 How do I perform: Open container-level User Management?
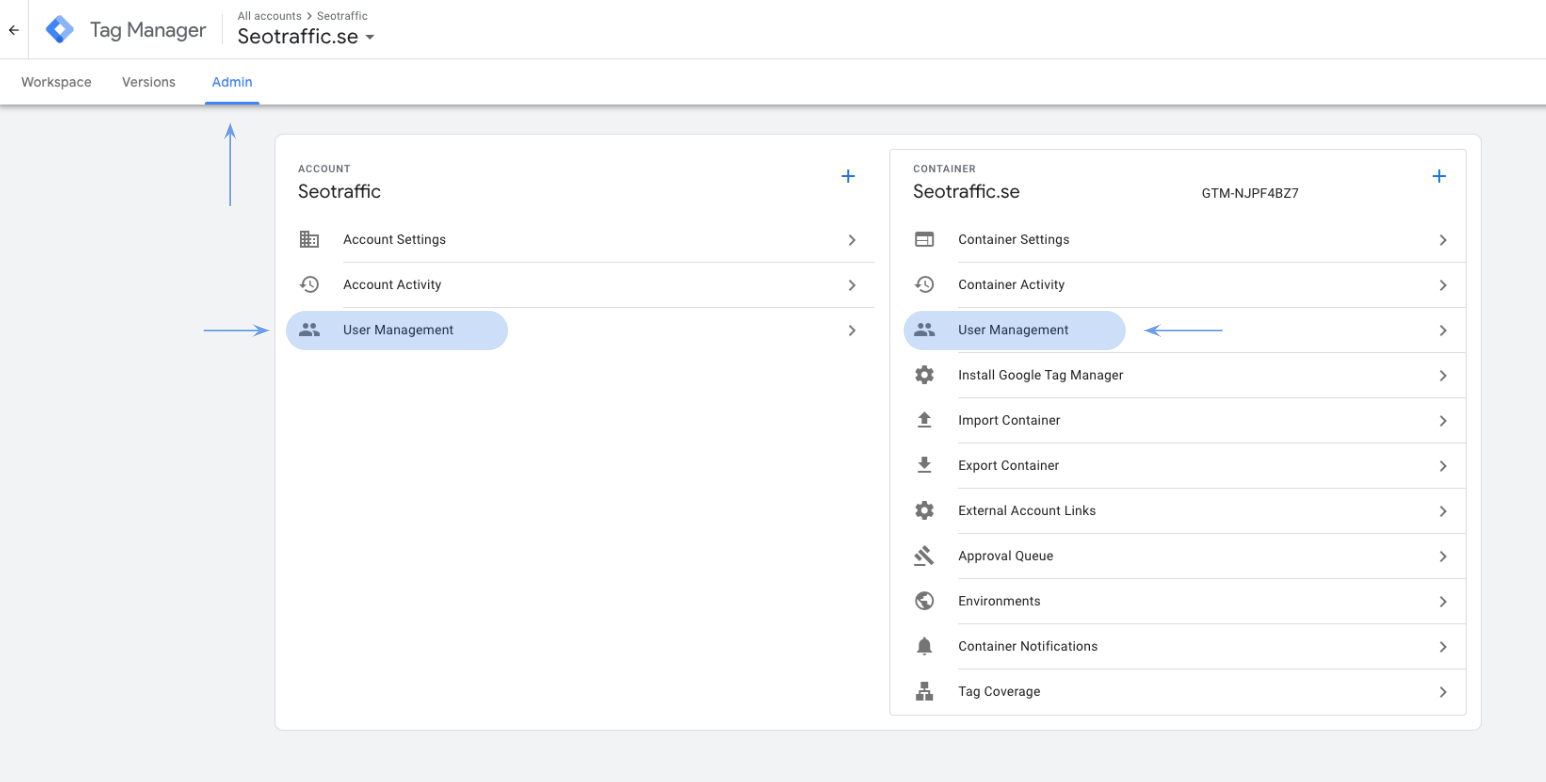1013,330
